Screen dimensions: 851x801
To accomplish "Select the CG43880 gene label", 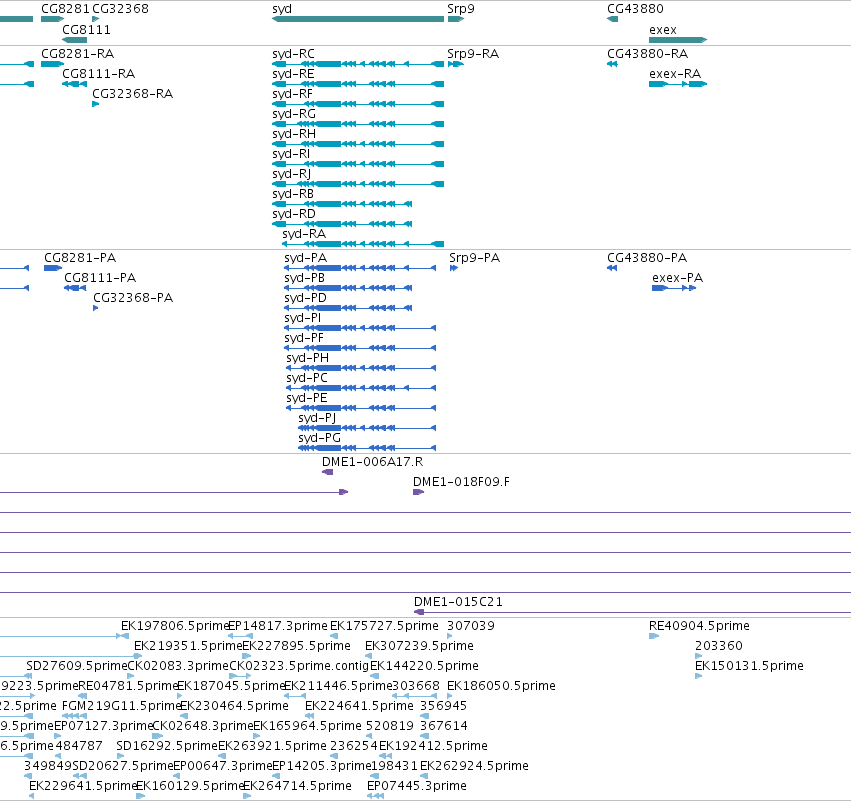I will (635, 9).
